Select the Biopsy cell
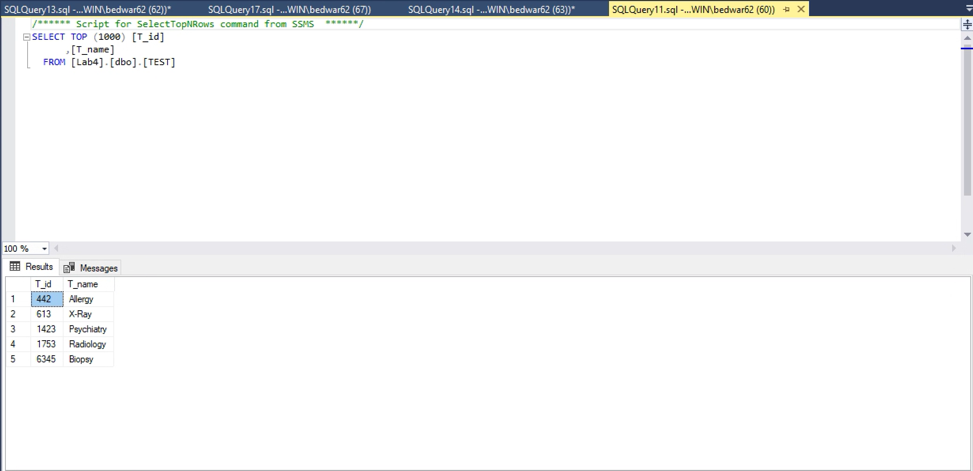 [89, 359]
